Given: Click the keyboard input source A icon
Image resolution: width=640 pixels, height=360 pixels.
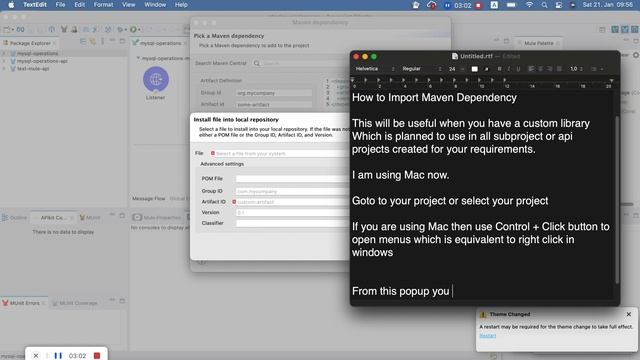Looking at the screenshot, I should coord(494,5).
